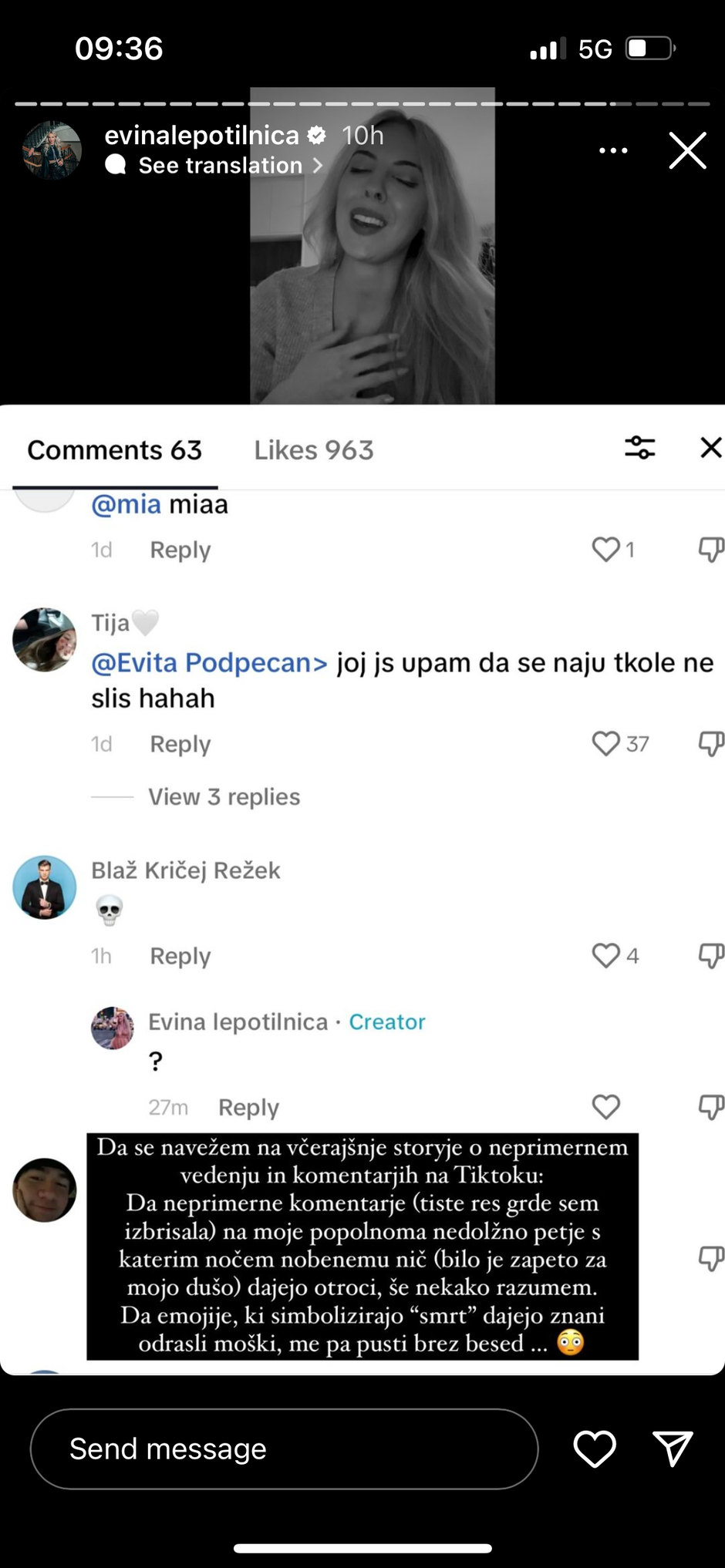Viewport: 725px width, 1568px height.
Task: Focus the Send message input field
Action: pos(284,1449)
